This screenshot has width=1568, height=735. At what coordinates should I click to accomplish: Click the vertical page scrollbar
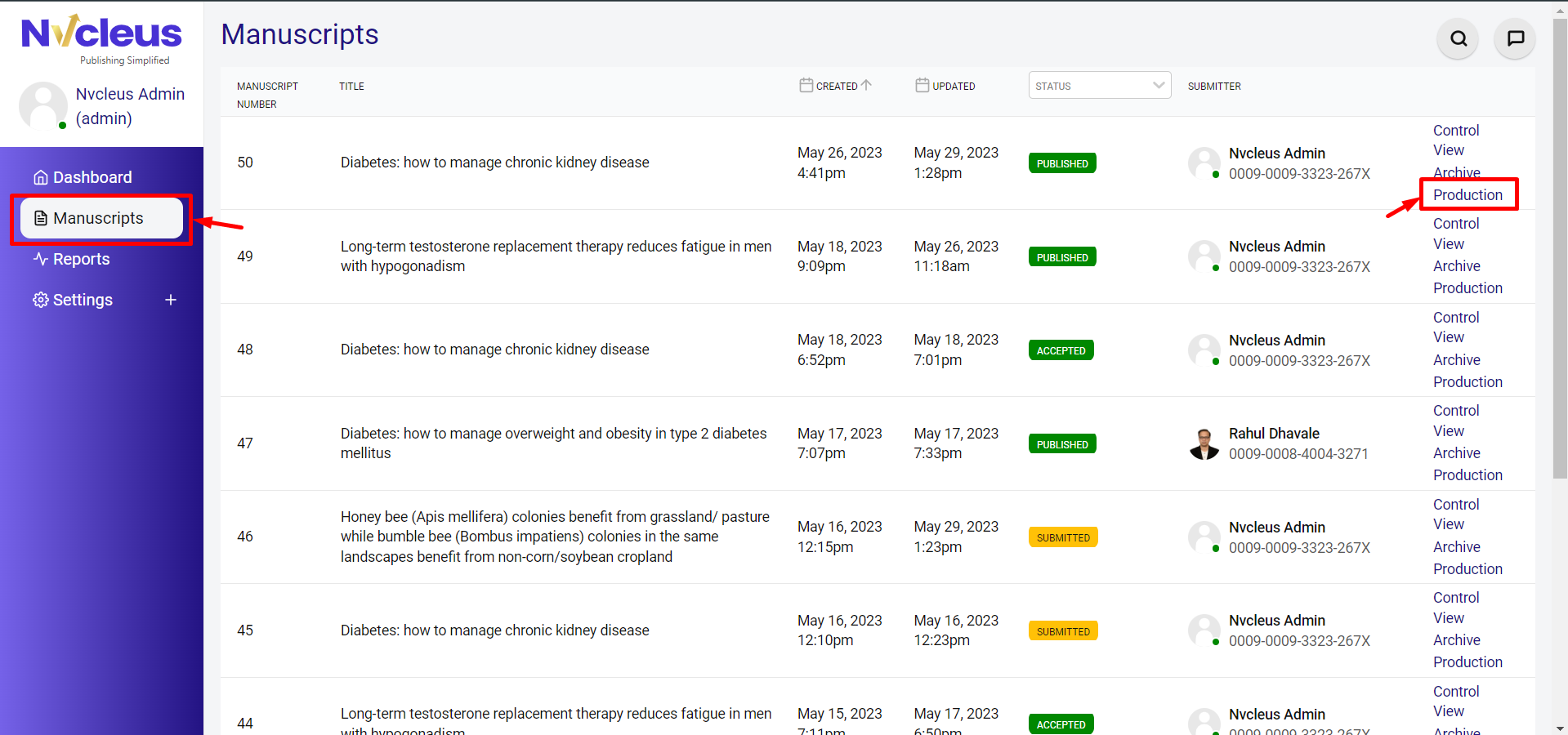pos(1560,245)
